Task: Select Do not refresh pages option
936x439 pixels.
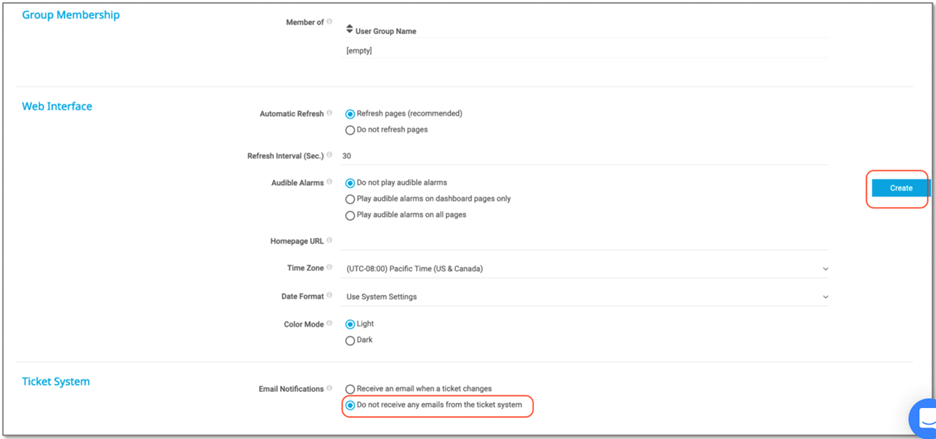Action: pyautogui.click(x=350, y=130)
